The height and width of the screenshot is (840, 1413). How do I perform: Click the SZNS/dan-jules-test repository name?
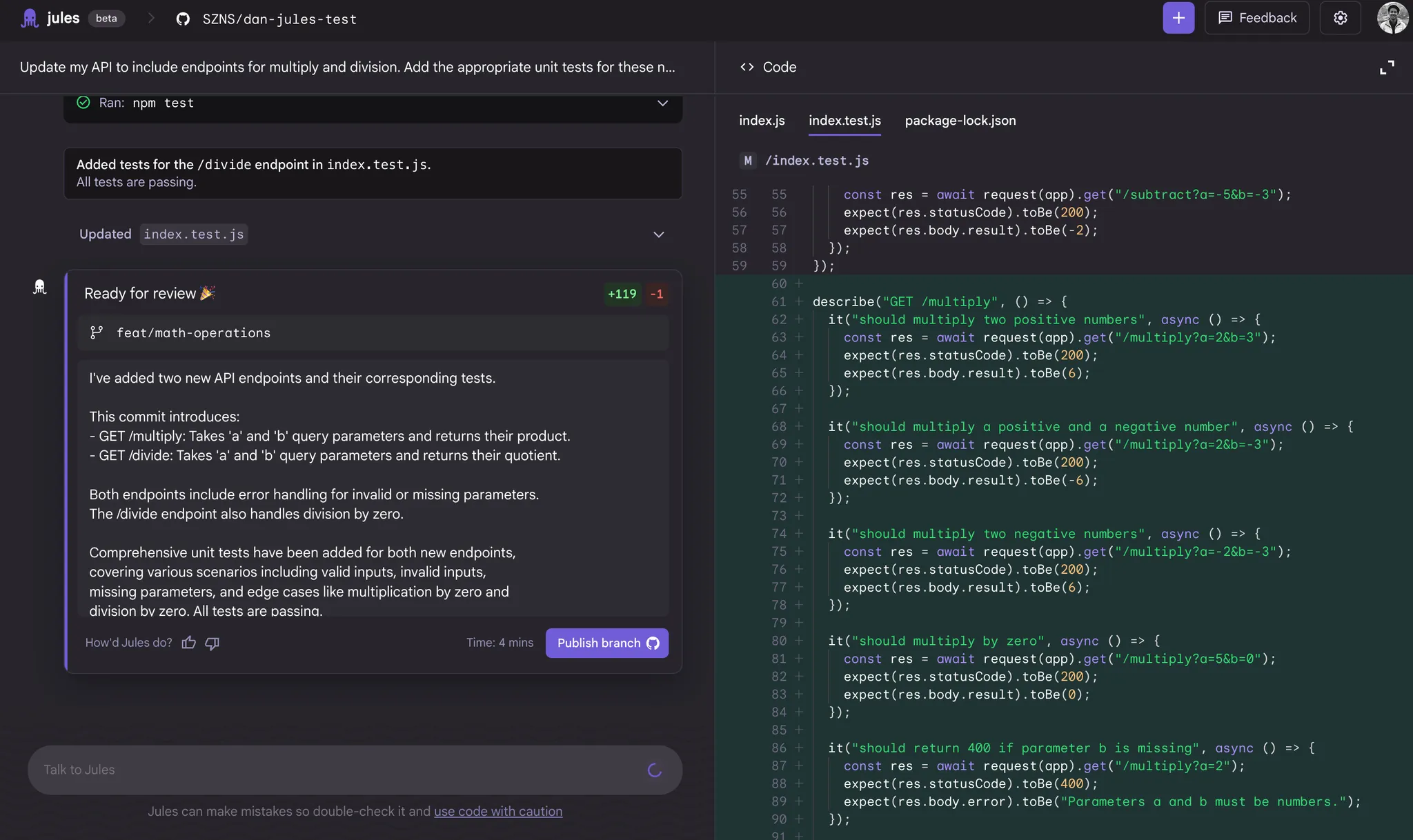pyautogui.click(x=279, y=19)
